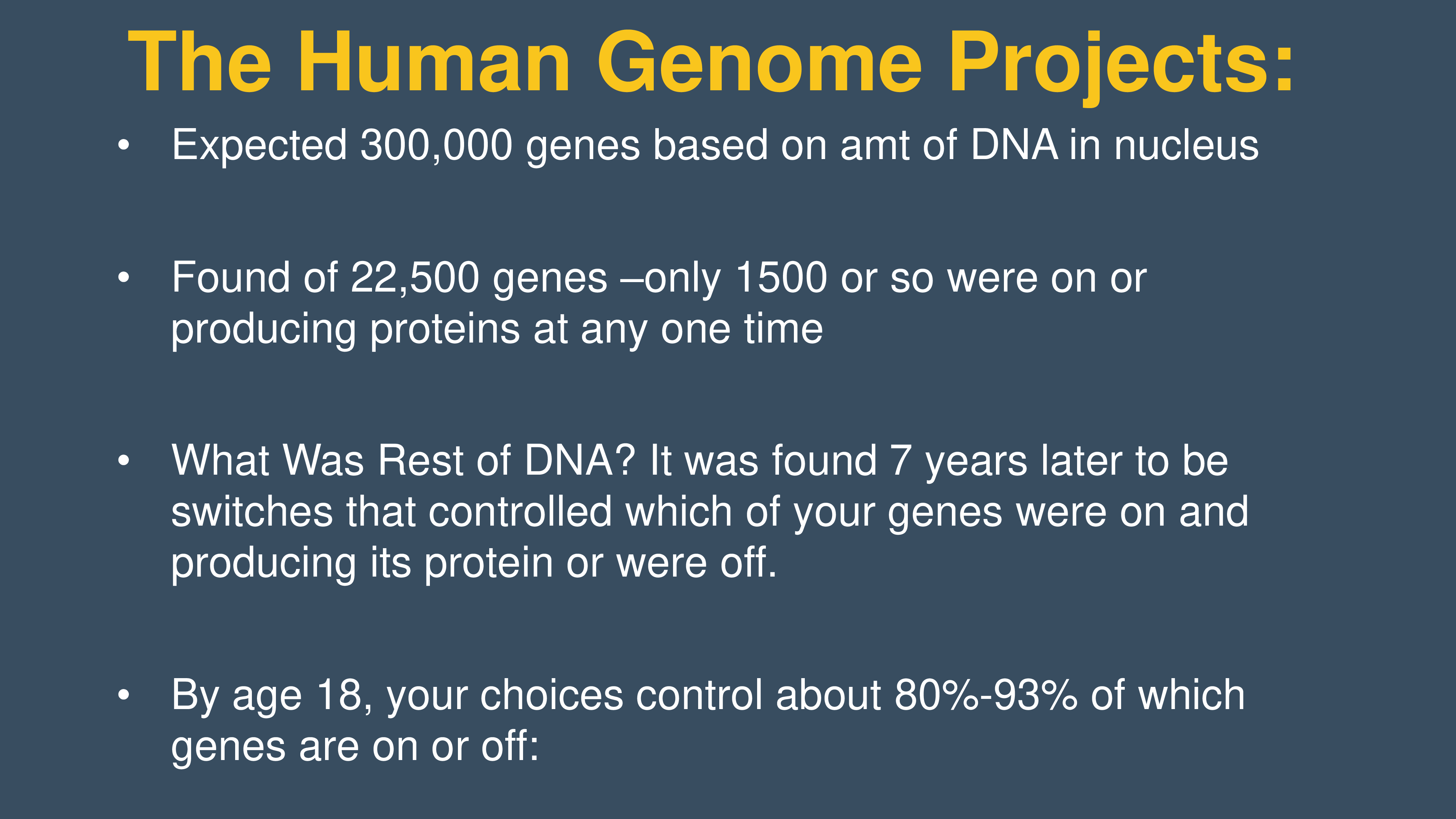
Task: Click the slide title "The Human Genome Projects:"
Action: [x=711, y=63]
